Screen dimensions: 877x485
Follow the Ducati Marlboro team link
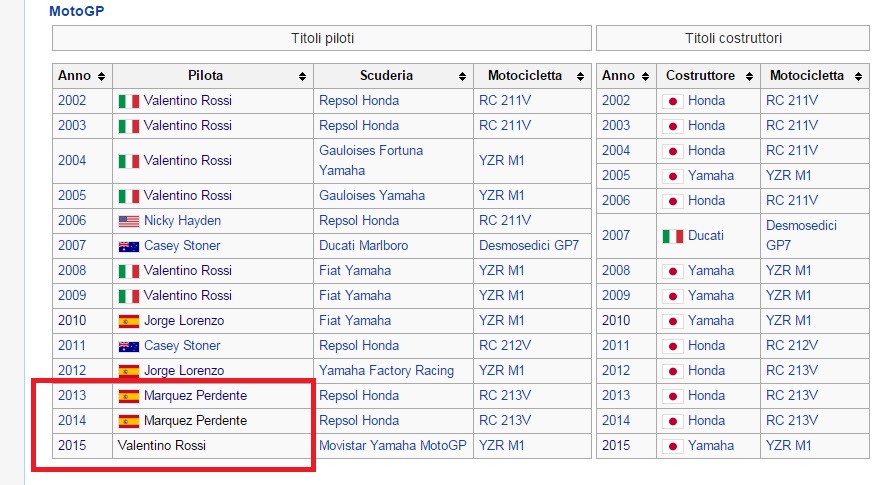click(x=363, y=245)
